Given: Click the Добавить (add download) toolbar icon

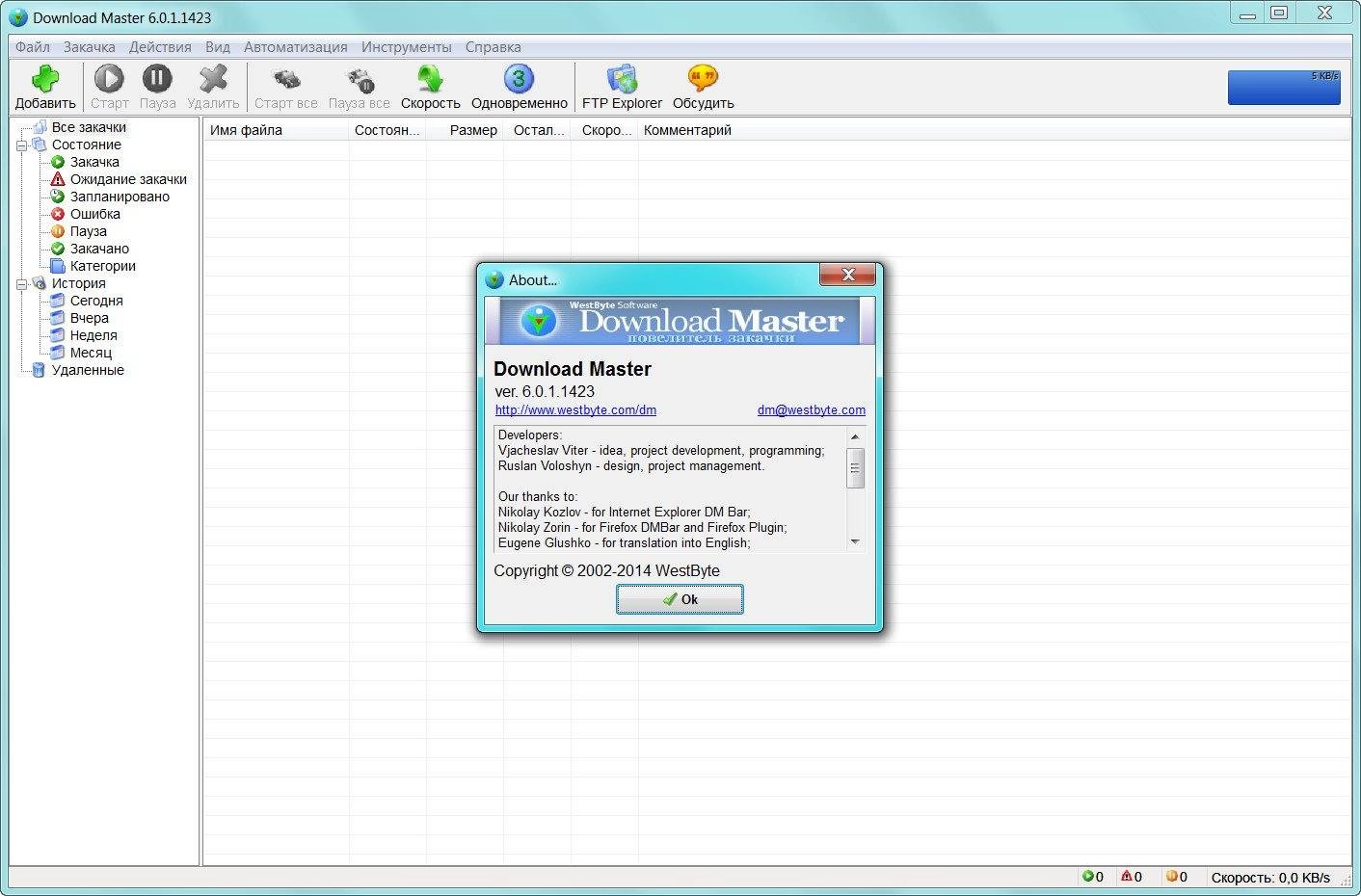Looking at the screenshot, I should [45, 78].
